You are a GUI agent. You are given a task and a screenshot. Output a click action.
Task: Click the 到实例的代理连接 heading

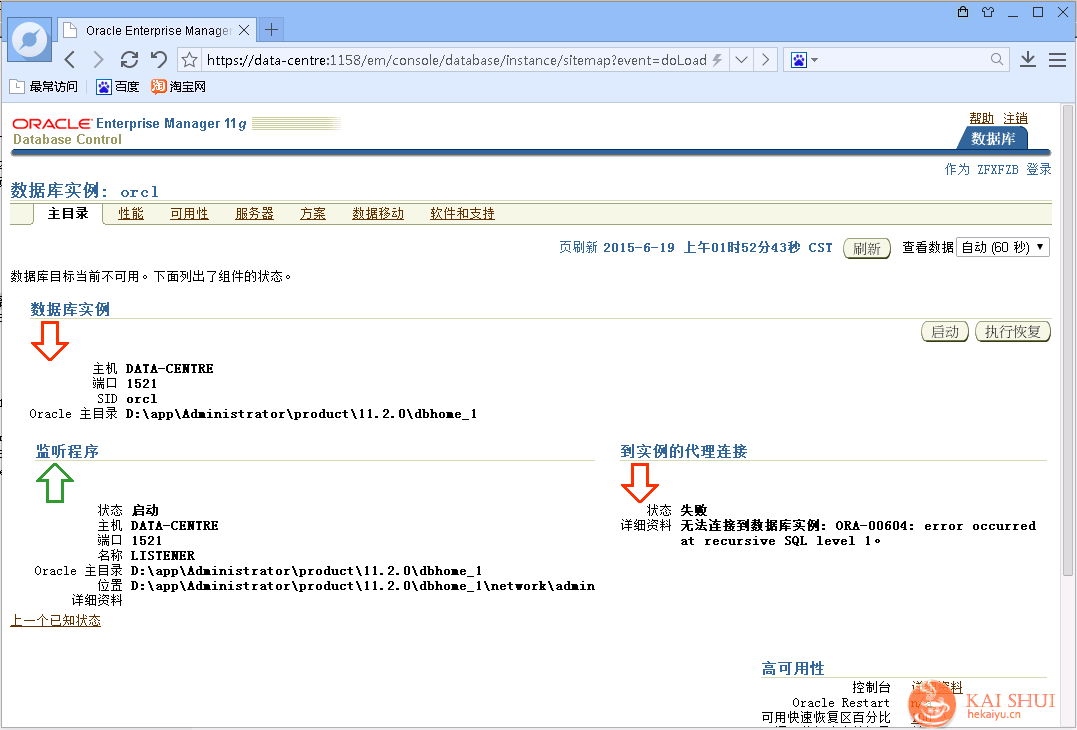683,451
